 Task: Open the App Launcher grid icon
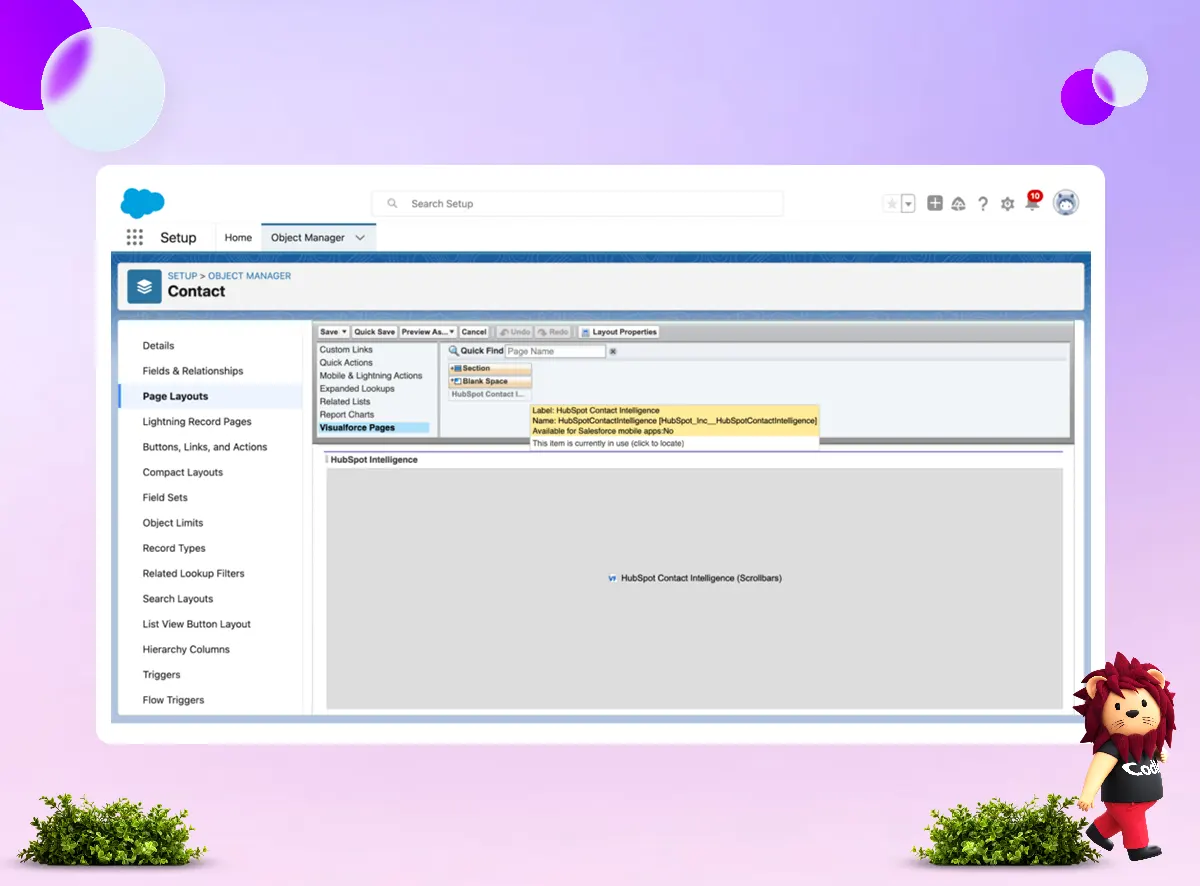[x=135, y=238]
